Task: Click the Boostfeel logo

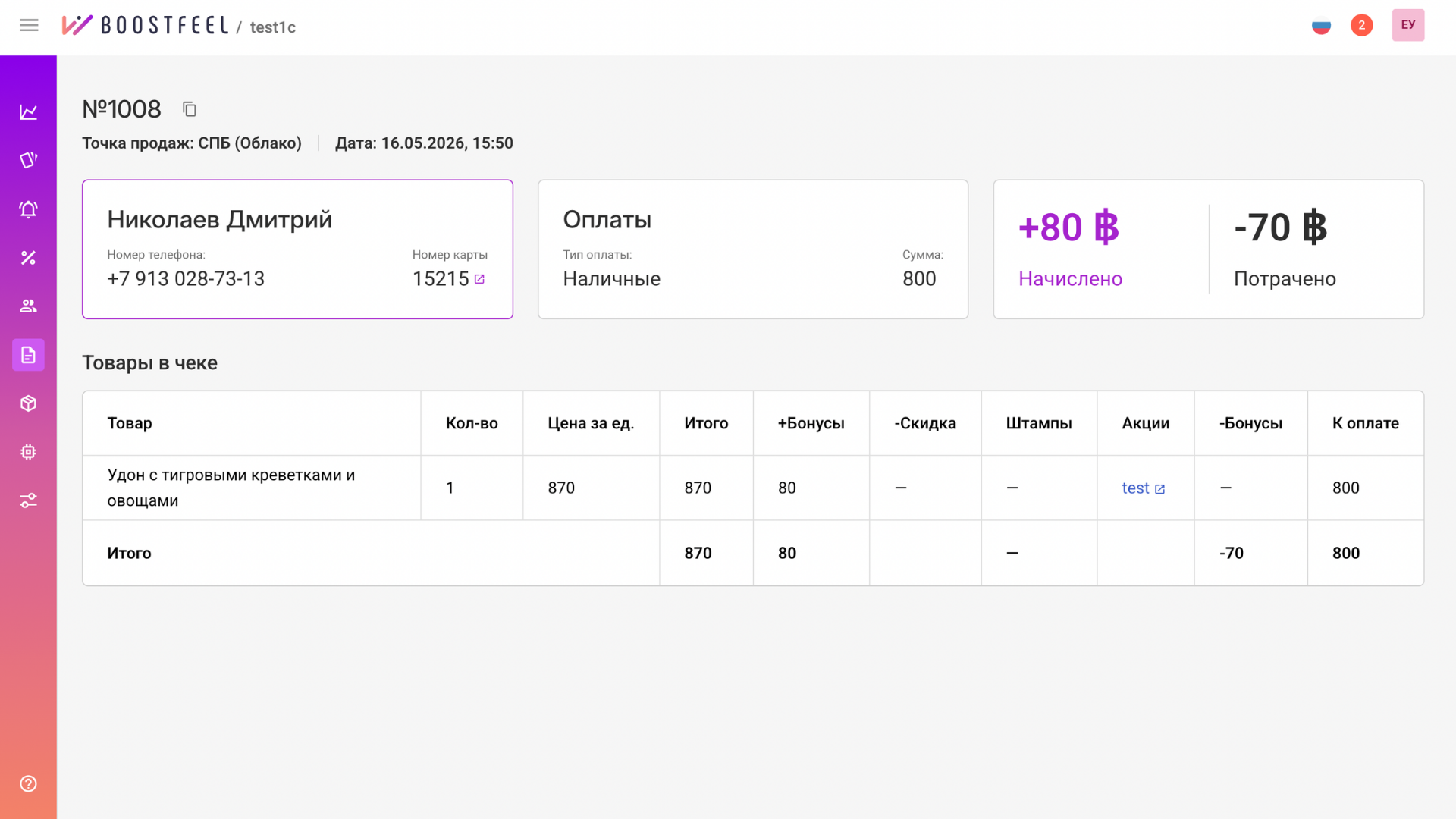Action: (x=145, y=25)
